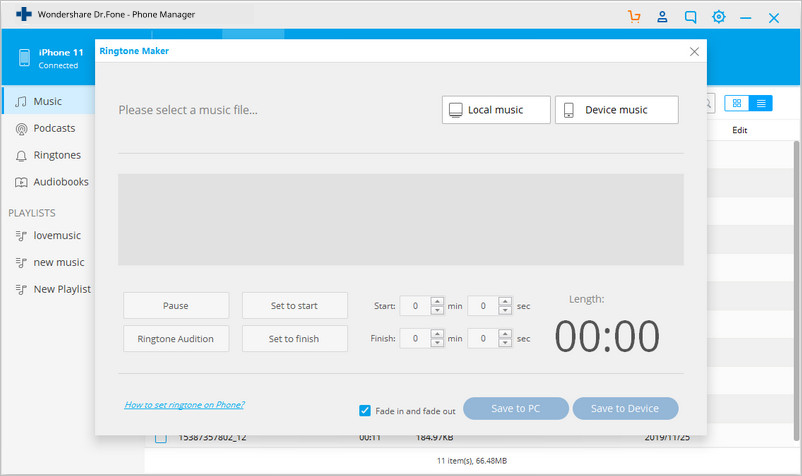This screenshot has width=802, height=476.
Task: Open Ringtones in the sidebar
Action: (49, 155)
